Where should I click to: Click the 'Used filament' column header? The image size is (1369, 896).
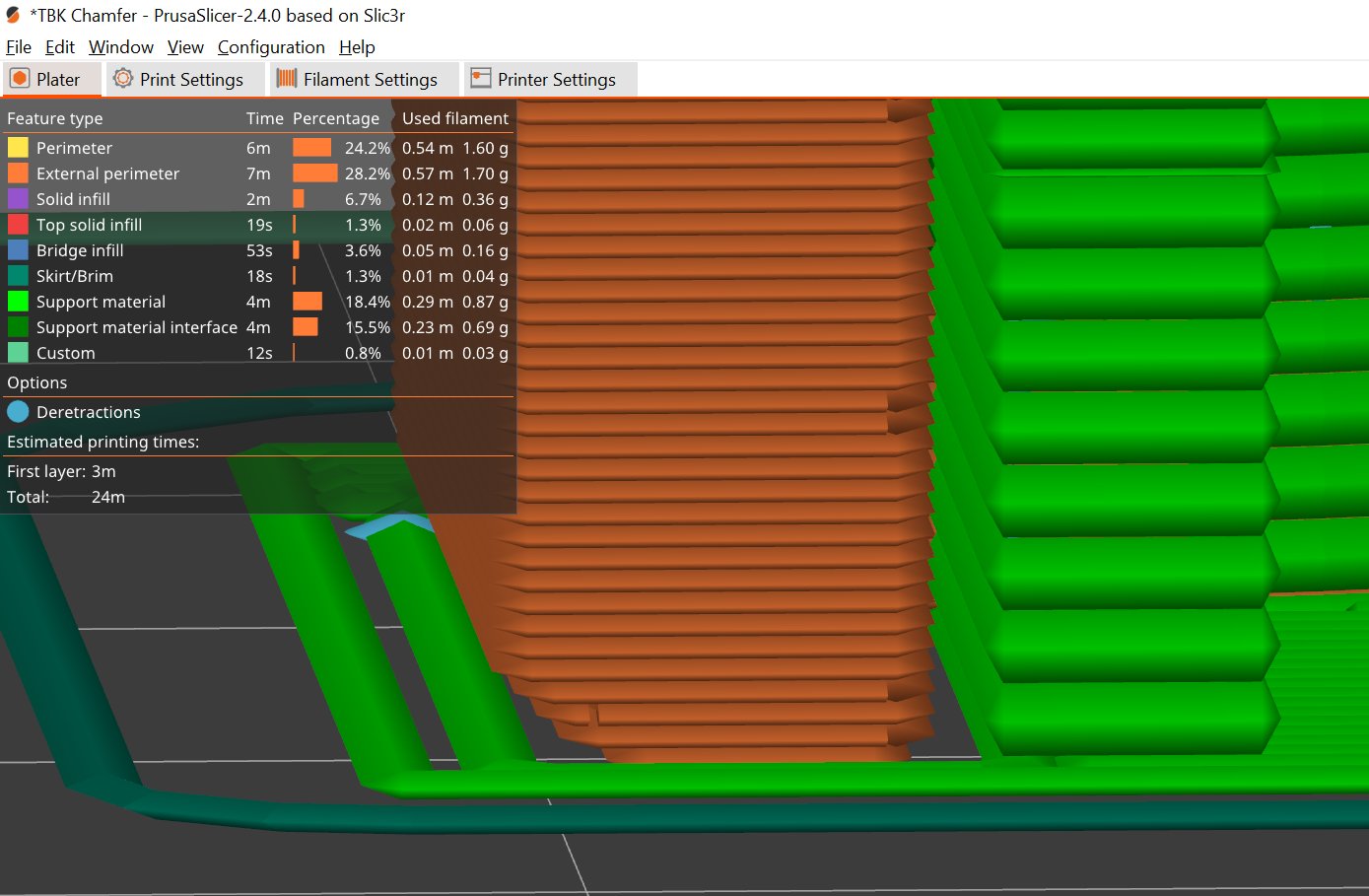coord(455,118)
